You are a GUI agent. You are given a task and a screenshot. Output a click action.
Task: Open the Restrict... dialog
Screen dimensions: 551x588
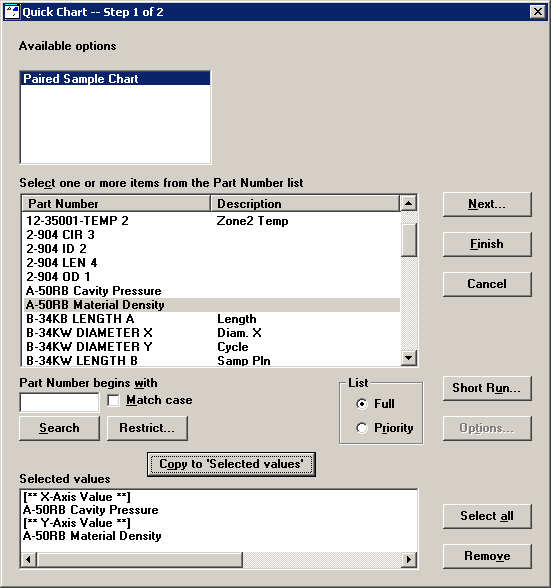pos(147,428)
